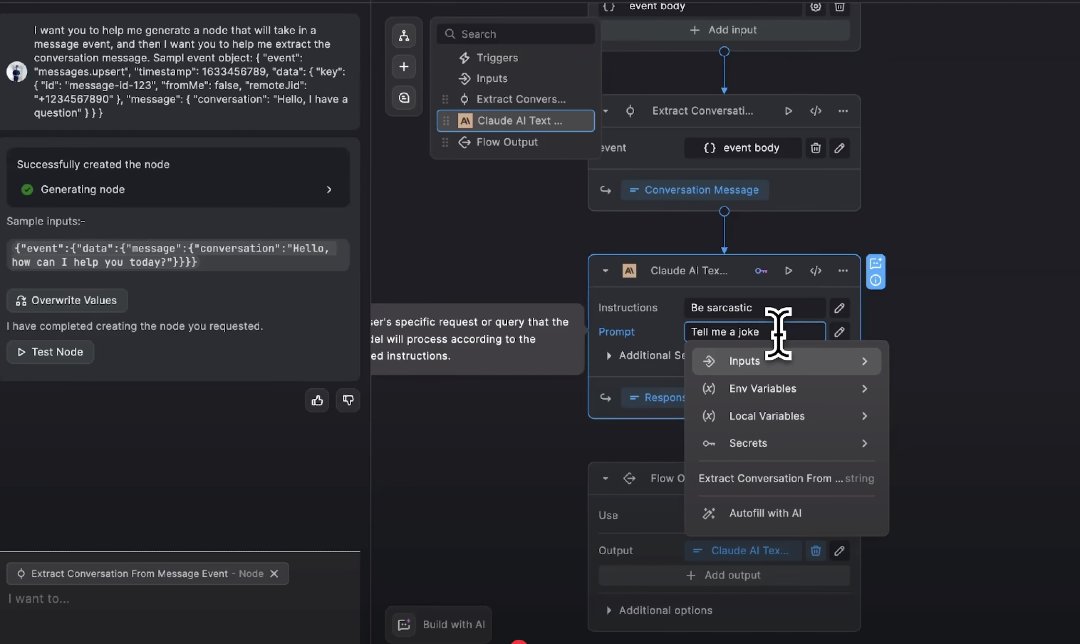Screen dimensions: 1080x644
Task: Open more options on Claude AI node
Action: (x=843, y=271)
